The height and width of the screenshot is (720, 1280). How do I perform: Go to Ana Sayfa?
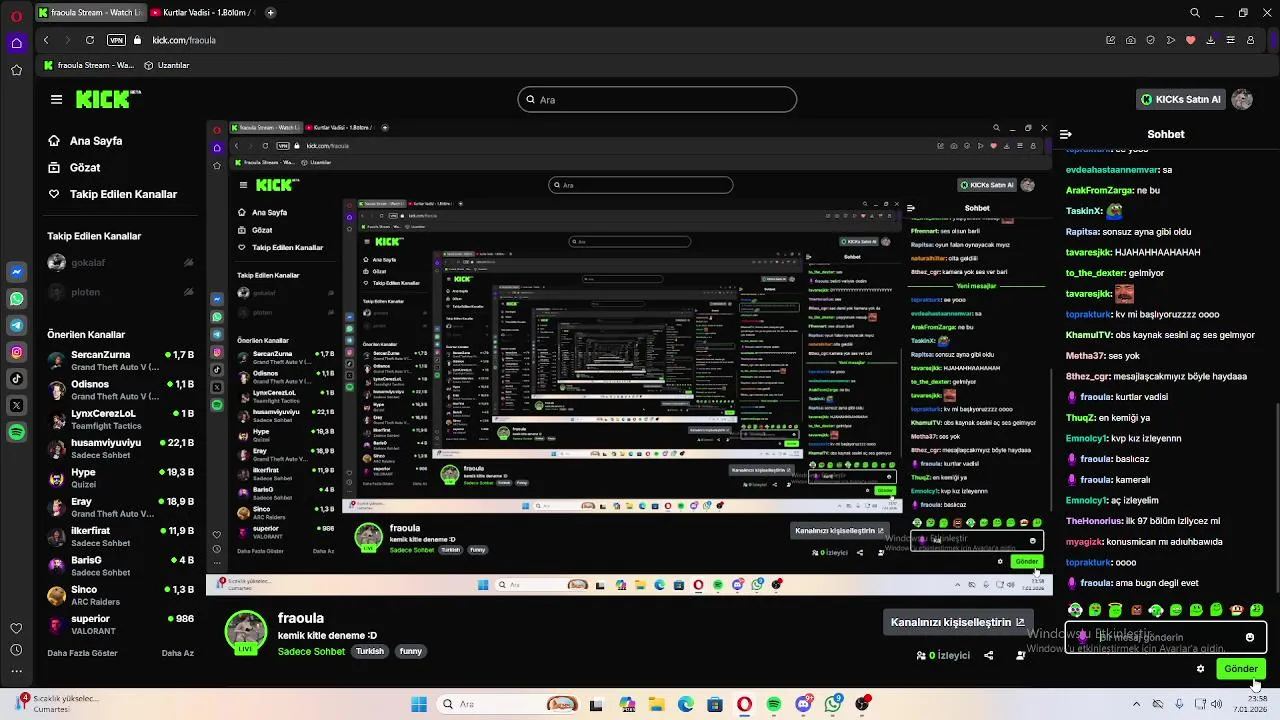[x=85, y=141]
